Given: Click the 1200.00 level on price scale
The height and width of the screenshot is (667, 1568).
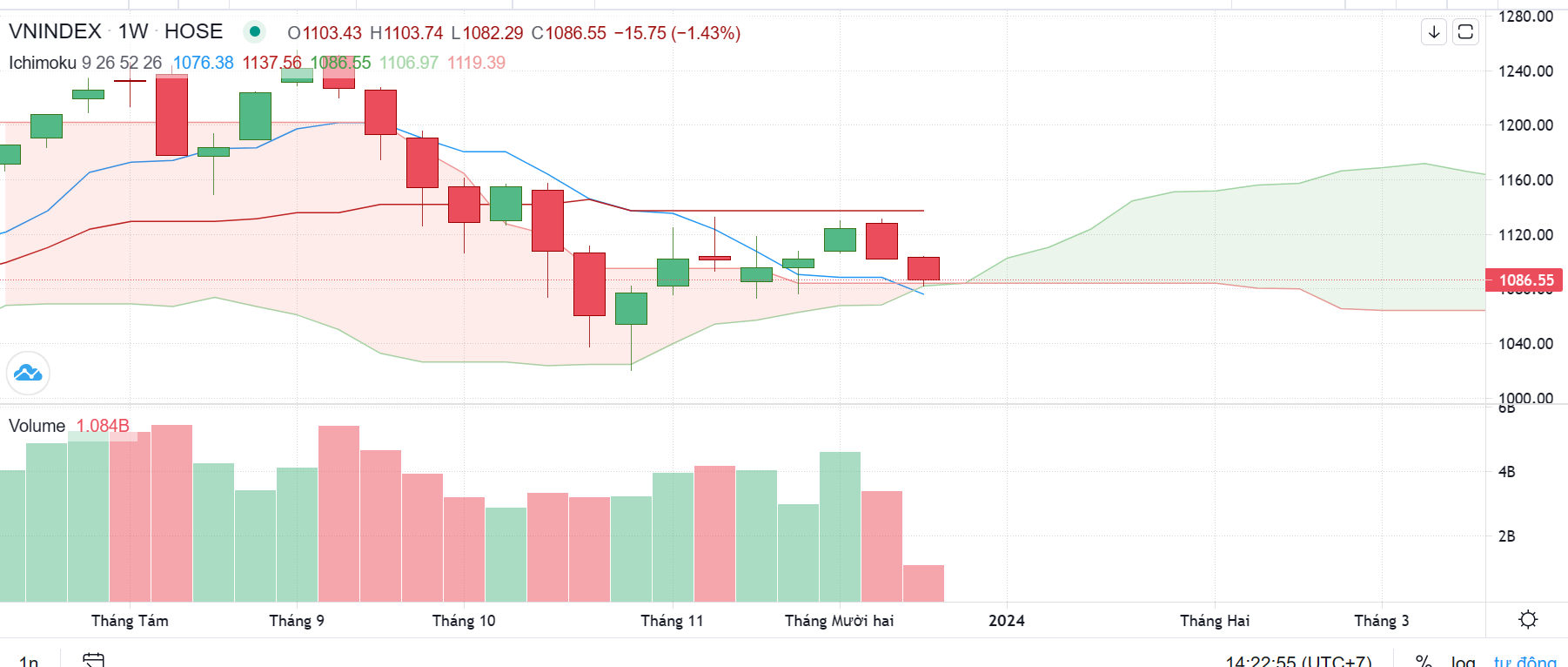Looking at the screenshot, I should click(1525, 125).
